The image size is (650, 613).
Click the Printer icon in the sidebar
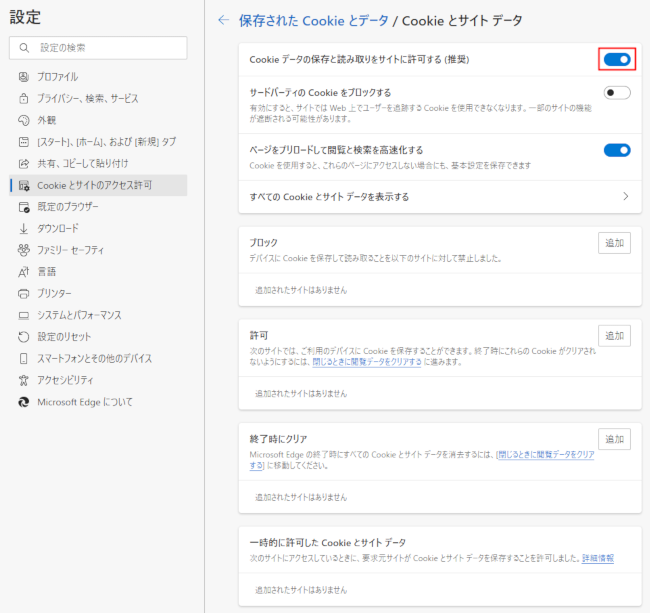coord(25,293)
